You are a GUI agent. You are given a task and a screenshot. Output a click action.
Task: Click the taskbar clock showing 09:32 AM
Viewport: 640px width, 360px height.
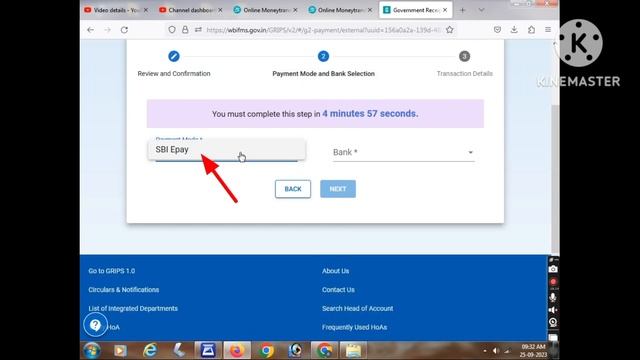tap(533, 351)
